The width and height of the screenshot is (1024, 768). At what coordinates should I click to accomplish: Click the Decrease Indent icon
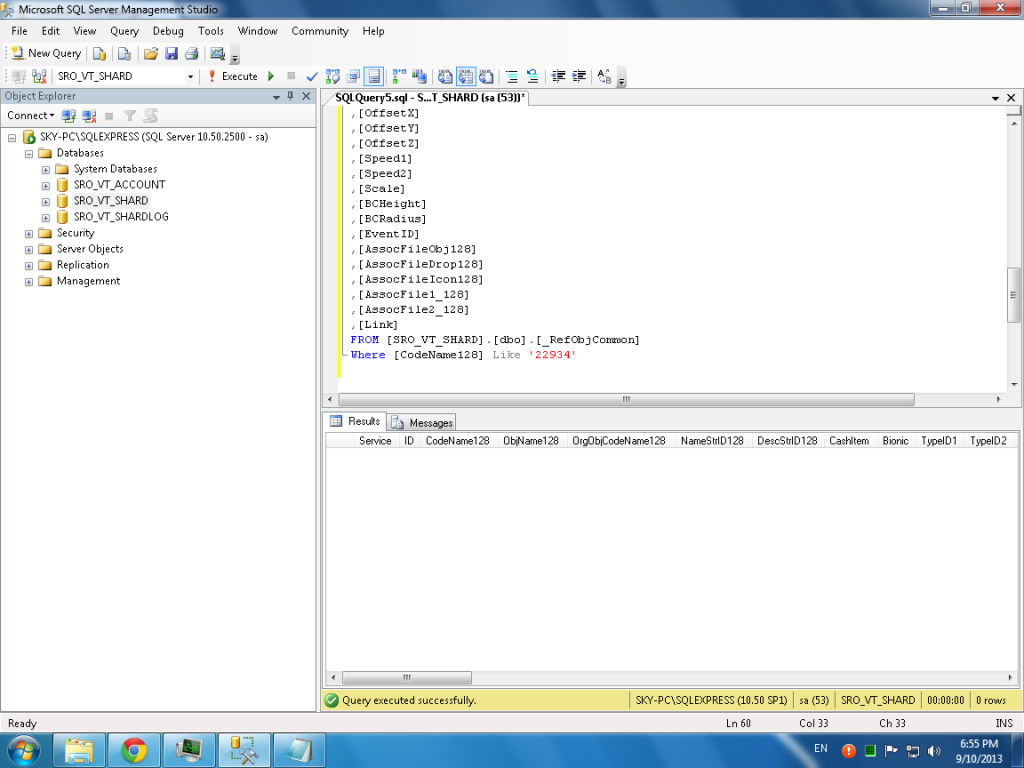[x=558, y=76]
